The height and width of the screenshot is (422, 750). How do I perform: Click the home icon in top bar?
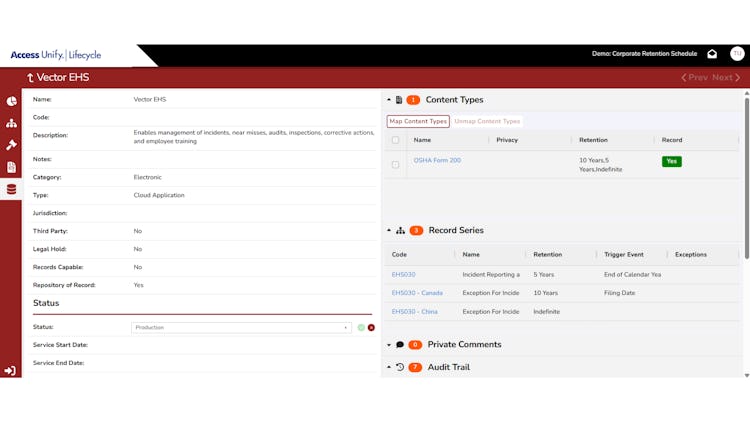click(x=712, y=54)
